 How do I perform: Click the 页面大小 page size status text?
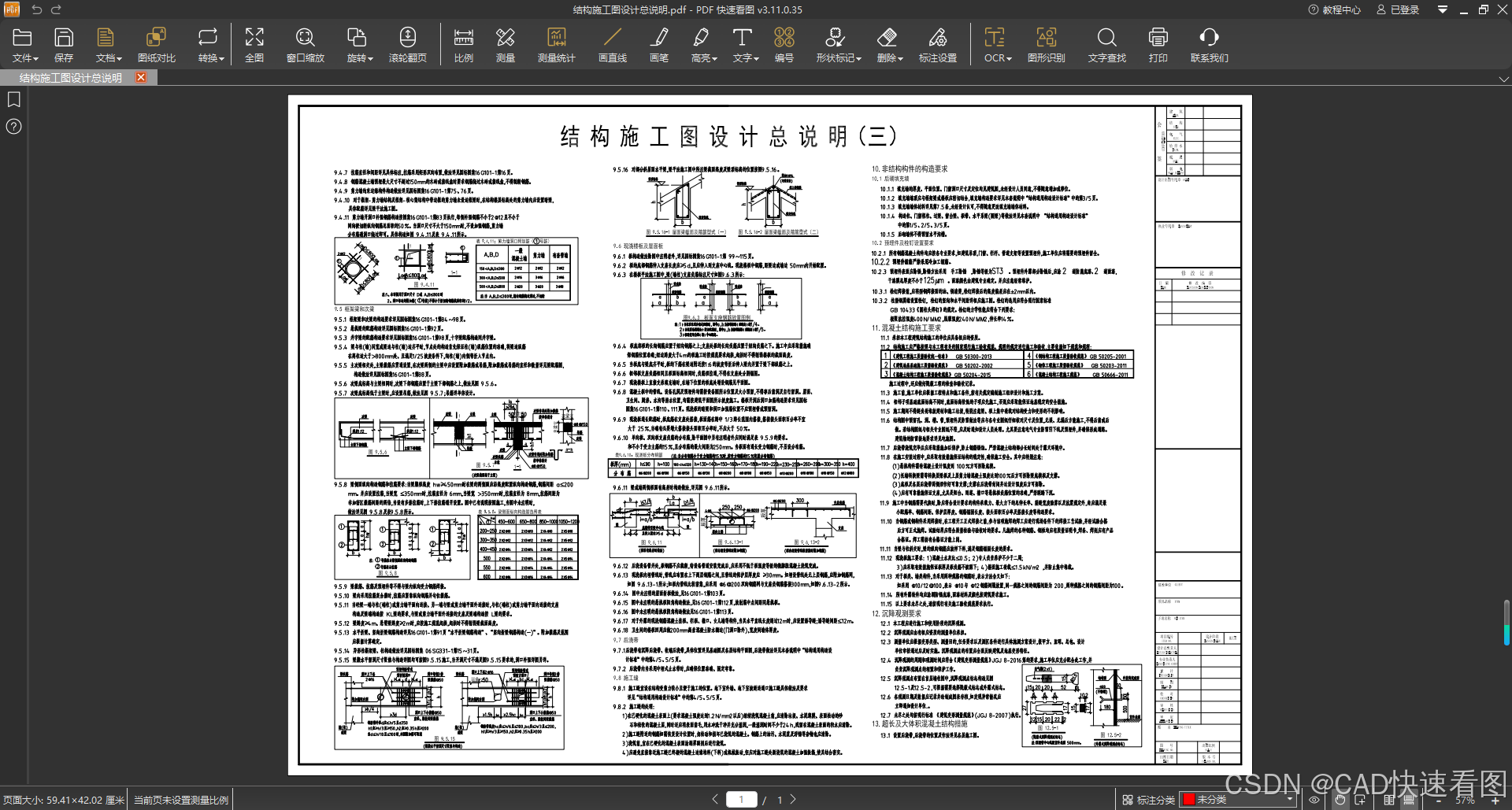(63, 800)
